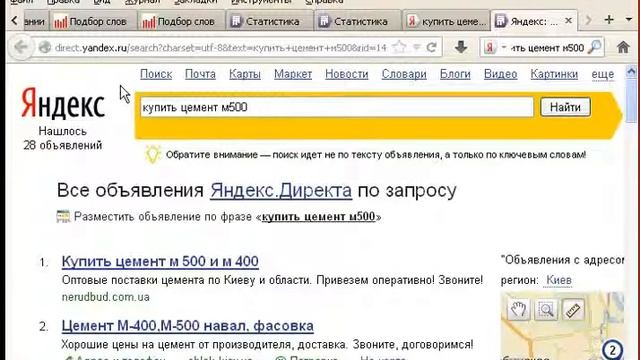Open the Словари link
Screen dimensions: 640x360
pyautogui.click(x=404, y=74)
